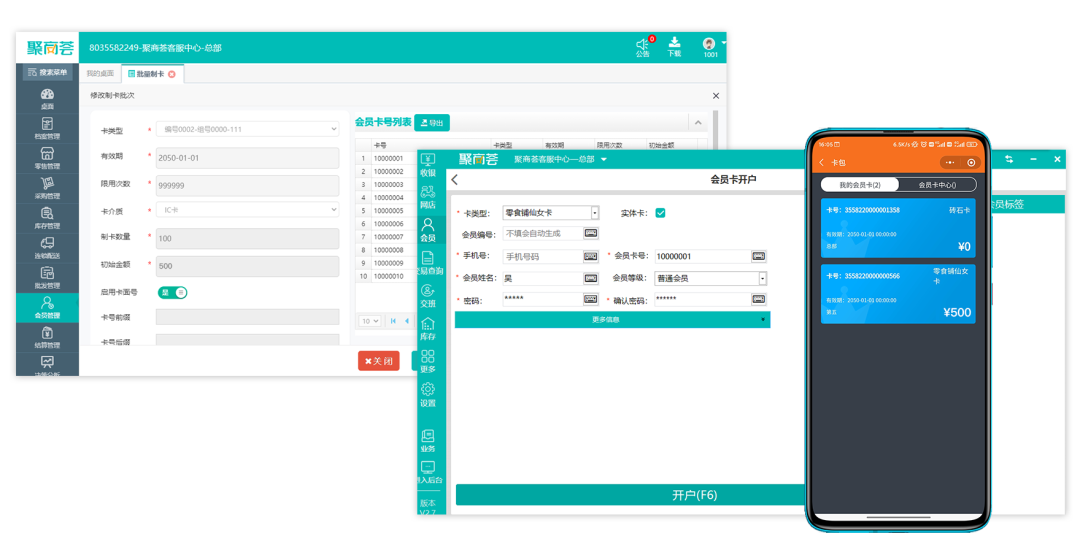Viewport: 1080px width, 555px height.
Task: Select the 收银 cashier icon
Action: 428,165
